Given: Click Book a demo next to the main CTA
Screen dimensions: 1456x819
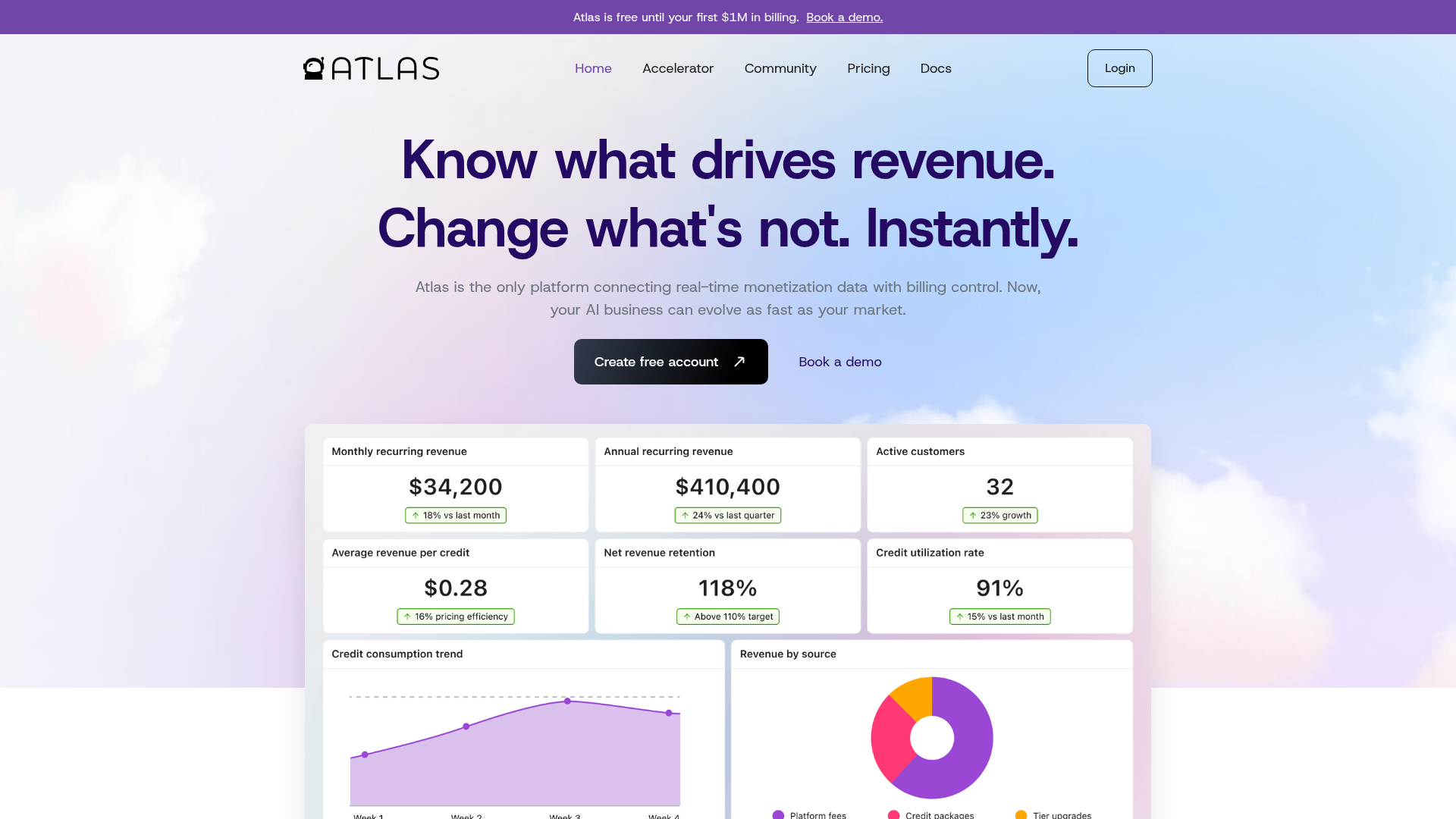Looking at the screenshot, I should [x=839, y=362].
